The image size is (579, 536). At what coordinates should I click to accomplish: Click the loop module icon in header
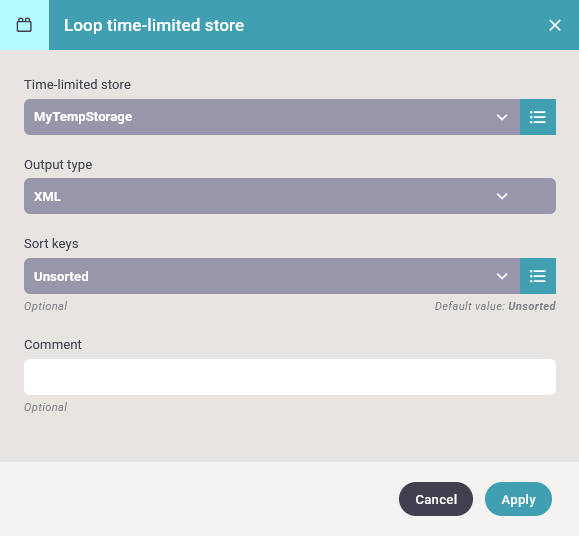coord(24,25)
